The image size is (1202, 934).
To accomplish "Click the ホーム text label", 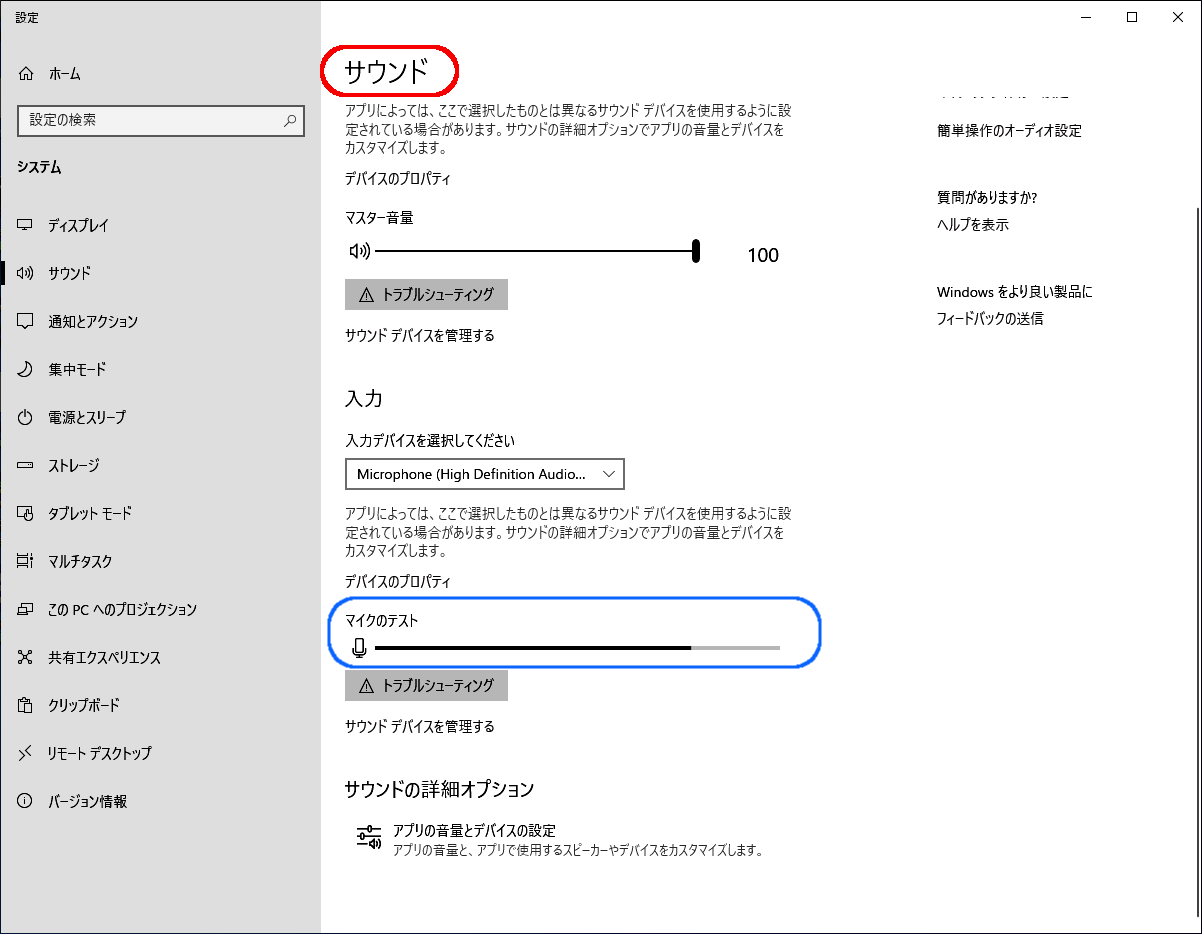I will (64, 74).
